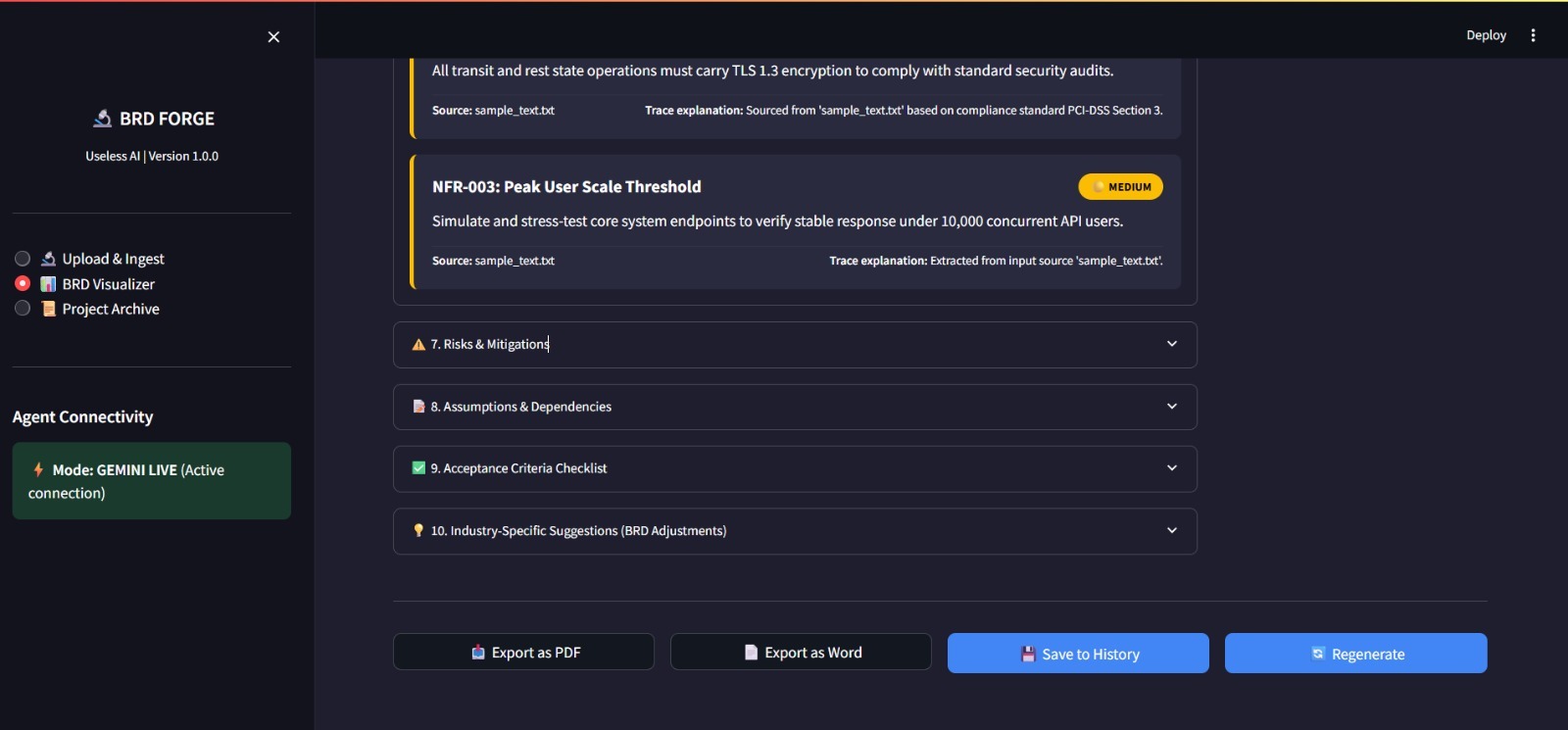Click the NFR-003 trace explanation text
The width and height of the screenshot is (1568, 730).
point(996,261)
